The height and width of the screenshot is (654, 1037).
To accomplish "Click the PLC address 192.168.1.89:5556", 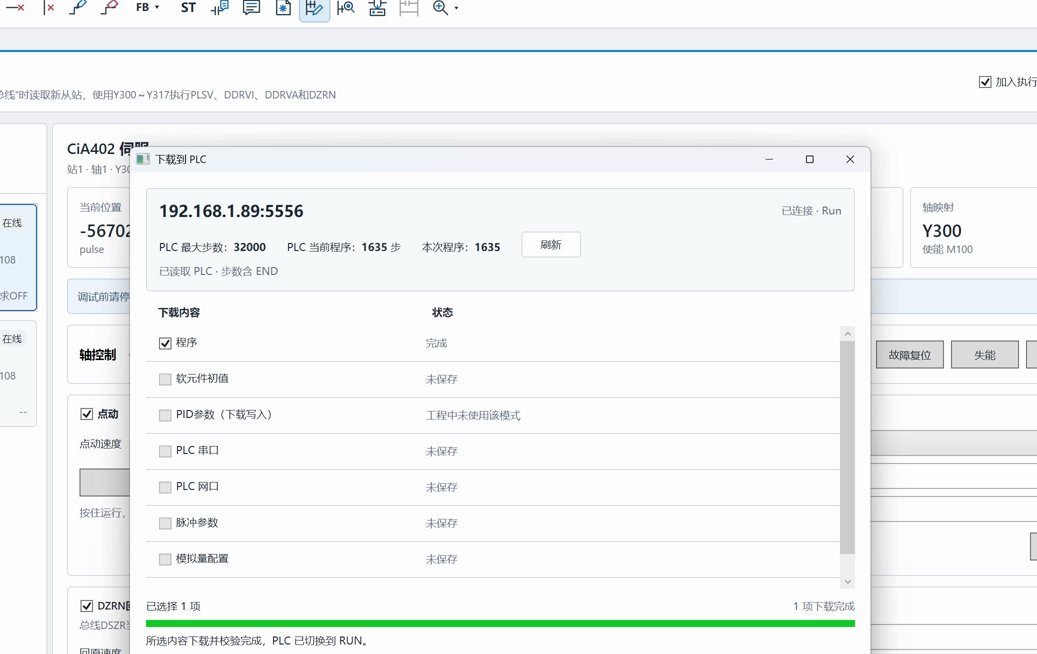I will coord(231,211).
